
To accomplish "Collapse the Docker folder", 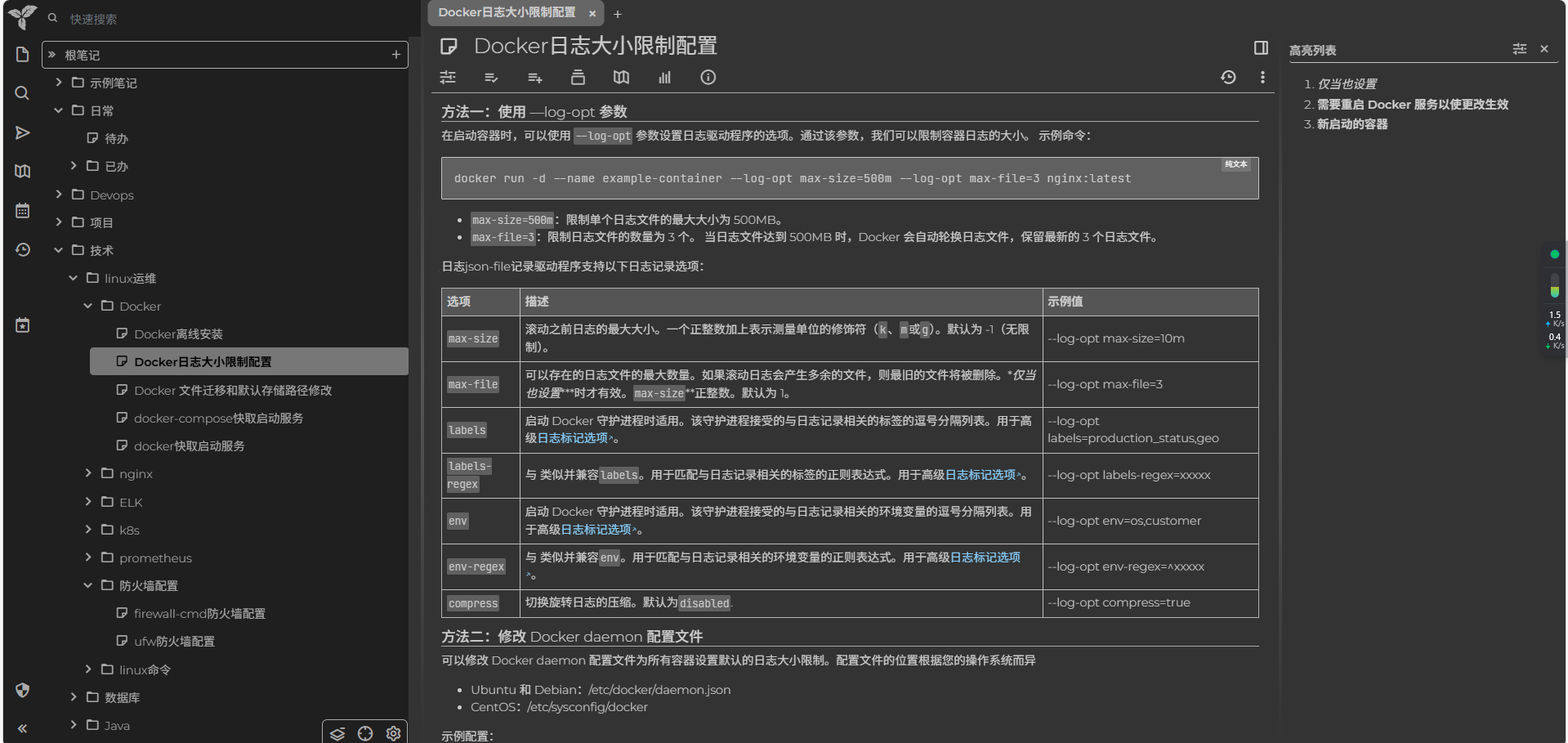I will 88,306.
